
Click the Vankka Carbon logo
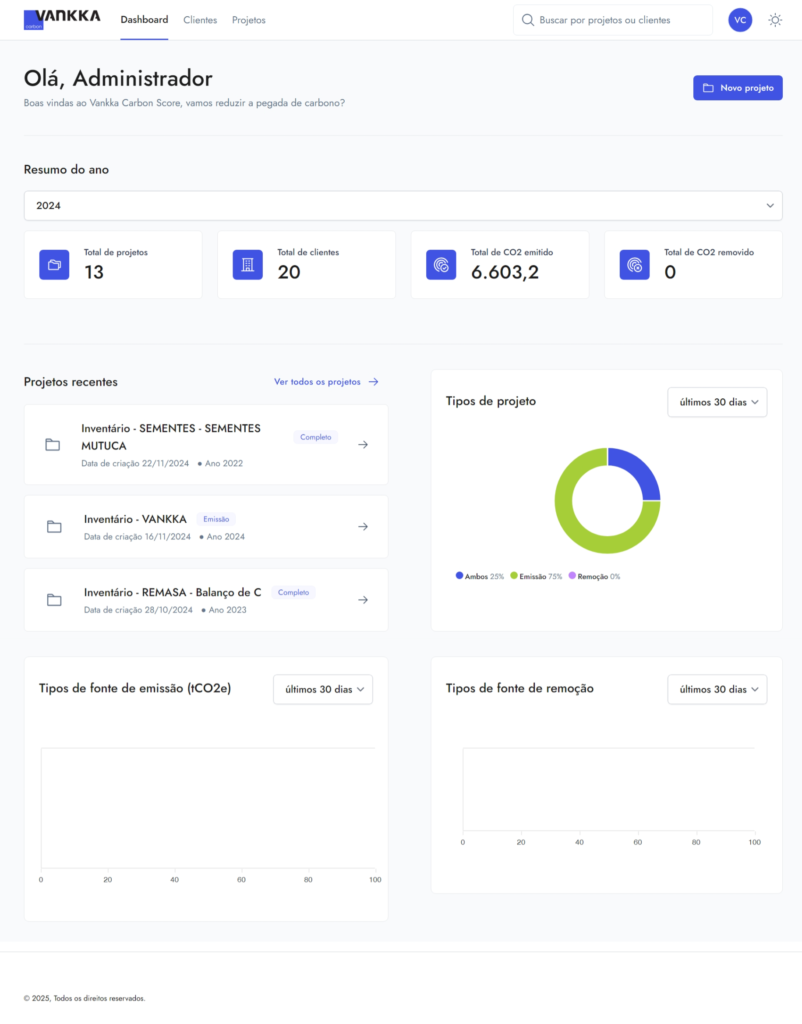[61, 19]
